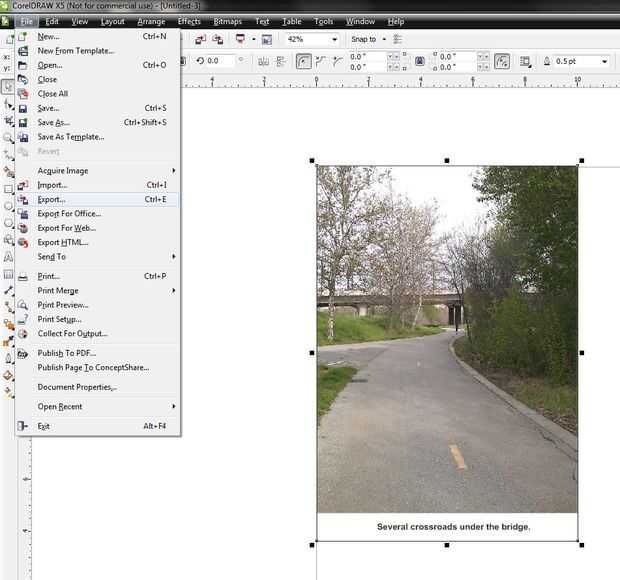620x580 pixels.
Task: Toggle relative corner scaling button
Action: click(502, 61)
